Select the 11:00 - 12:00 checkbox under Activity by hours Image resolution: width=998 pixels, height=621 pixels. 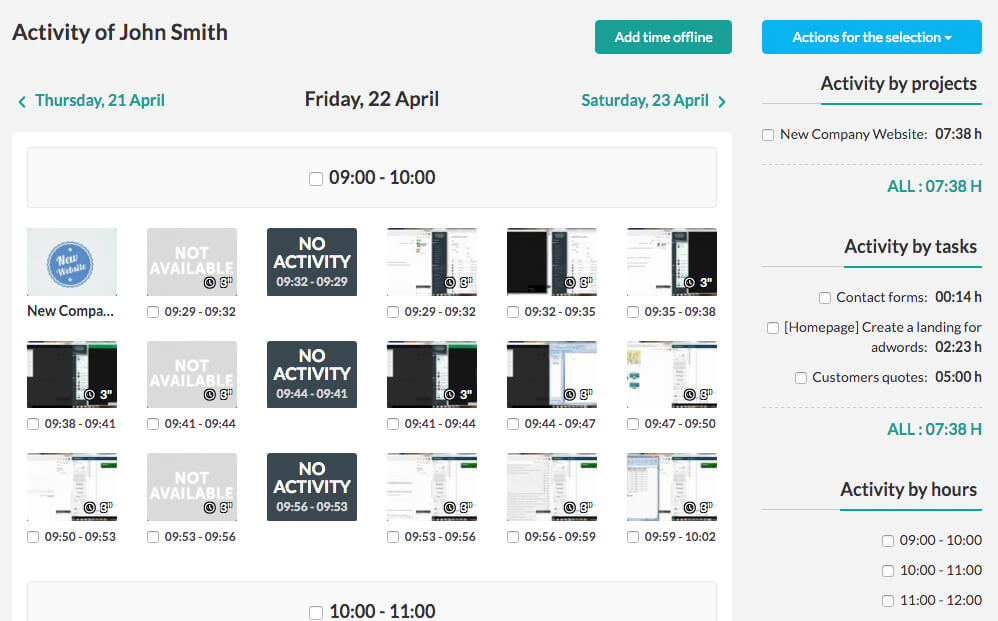point(887,600)
